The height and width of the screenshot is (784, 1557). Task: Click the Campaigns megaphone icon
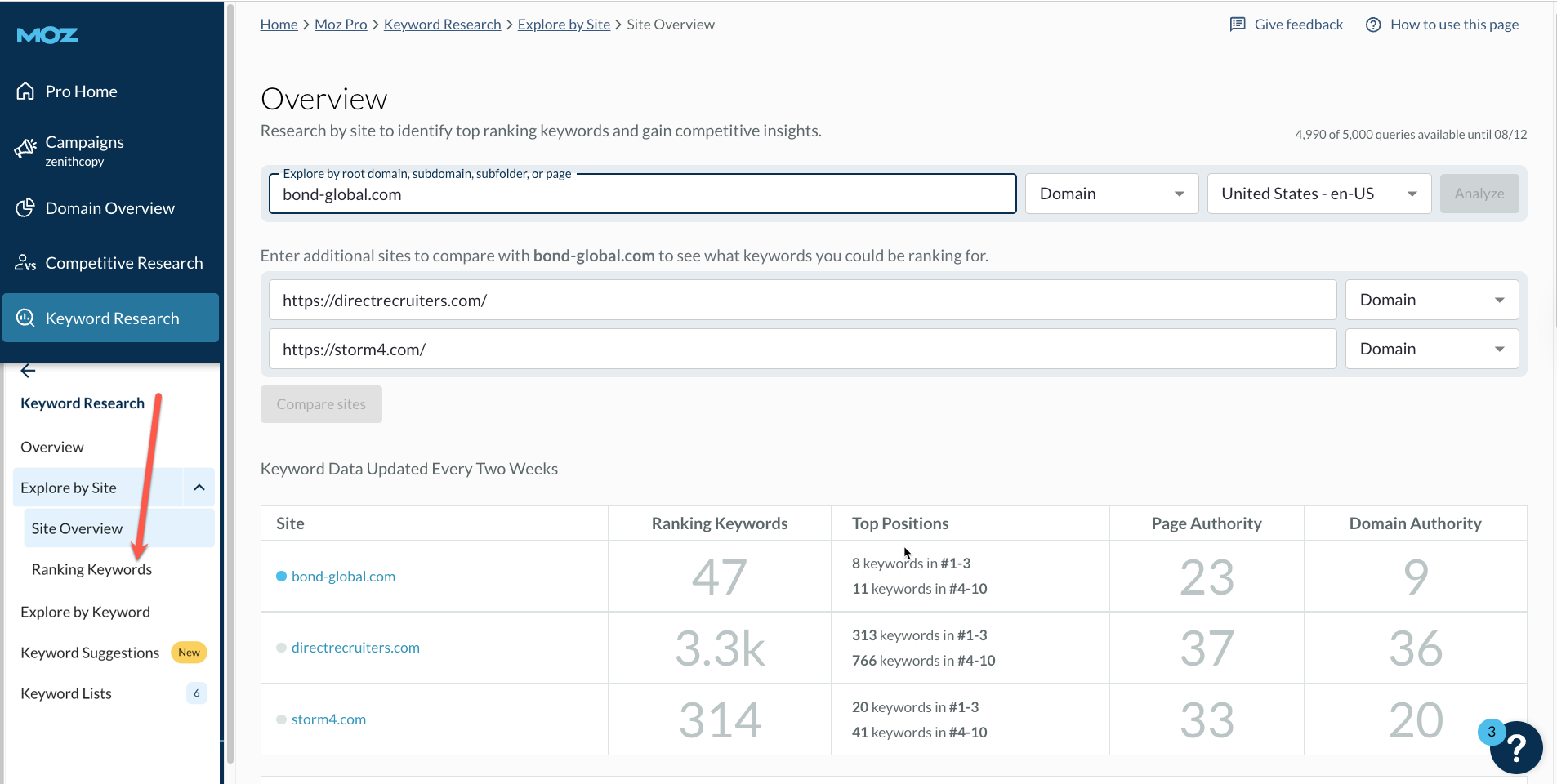[x=25, y=149]
